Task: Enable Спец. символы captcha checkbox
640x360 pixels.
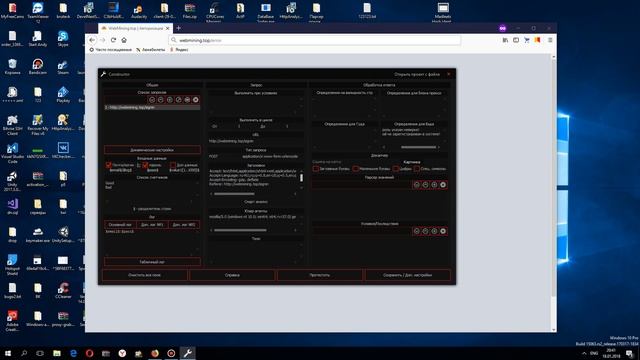Action: [416, 169]
